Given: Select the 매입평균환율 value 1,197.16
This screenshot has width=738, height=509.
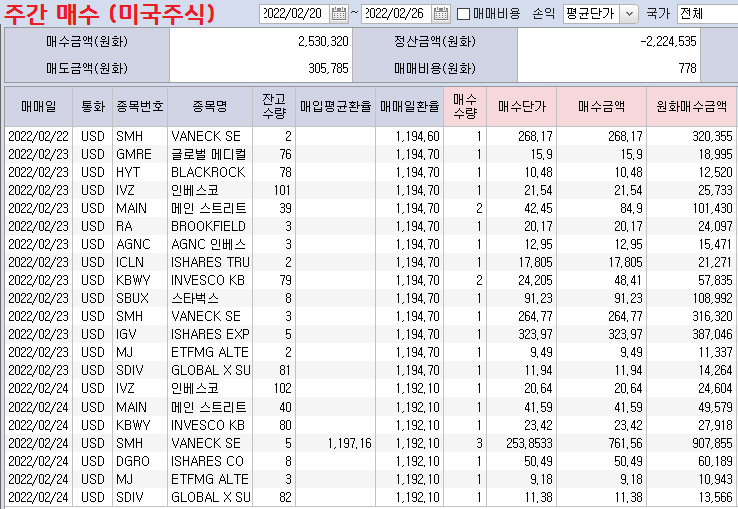Looking at the screenshot, I should click(336, 443).
